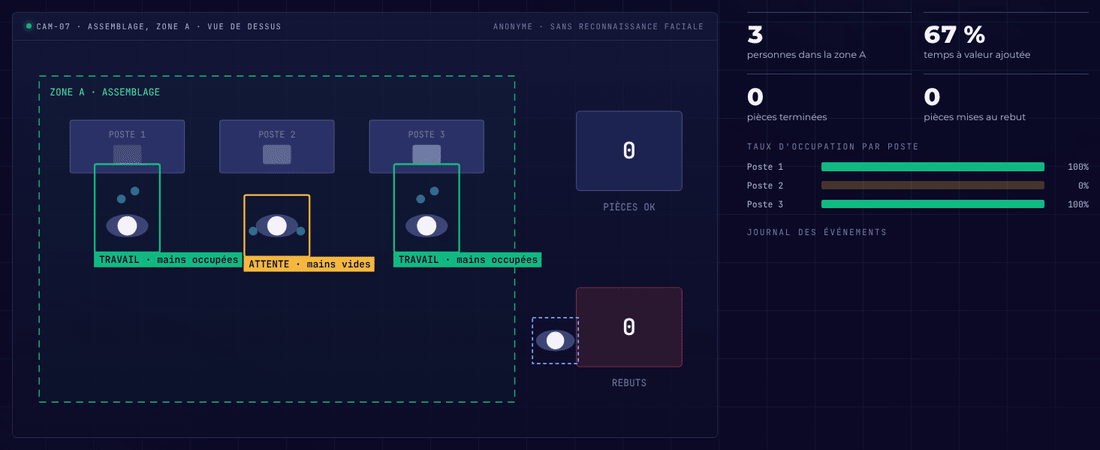Click Poste 2 occupancy bar
Screen dimensions: 1100x450
(x=933, y=185)
